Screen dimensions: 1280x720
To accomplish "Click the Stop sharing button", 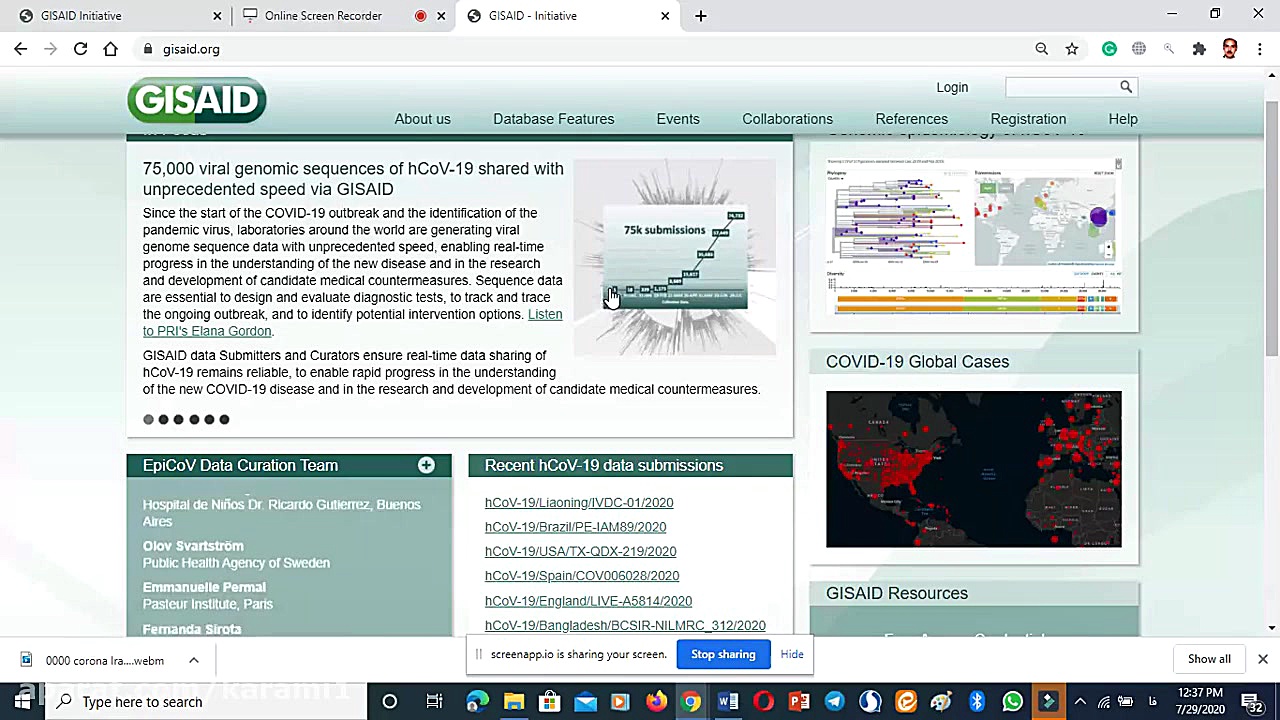I will point(723,654).
